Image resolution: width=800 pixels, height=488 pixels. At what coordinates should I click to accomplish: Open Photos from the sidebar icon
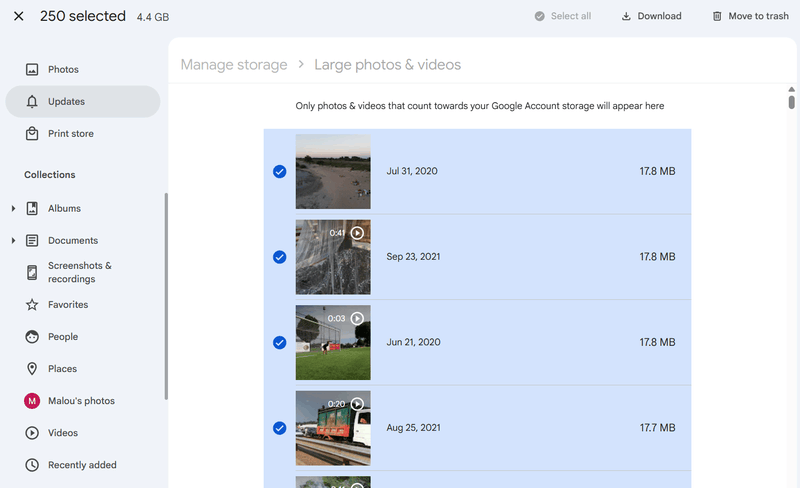32,70
